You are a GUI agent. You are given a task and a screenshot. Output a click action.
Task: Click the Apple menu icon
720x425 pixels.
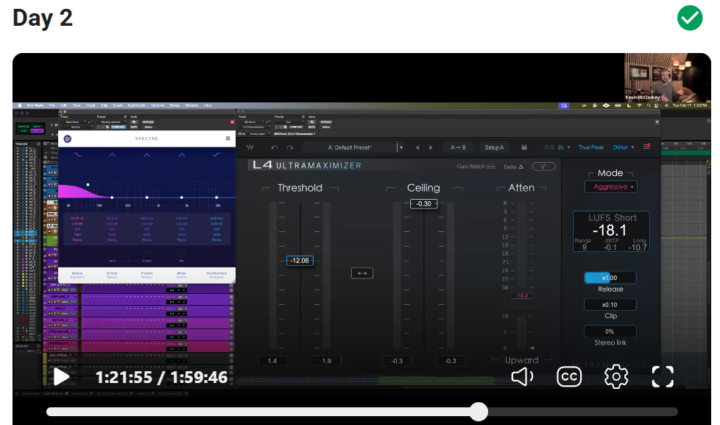20,106
